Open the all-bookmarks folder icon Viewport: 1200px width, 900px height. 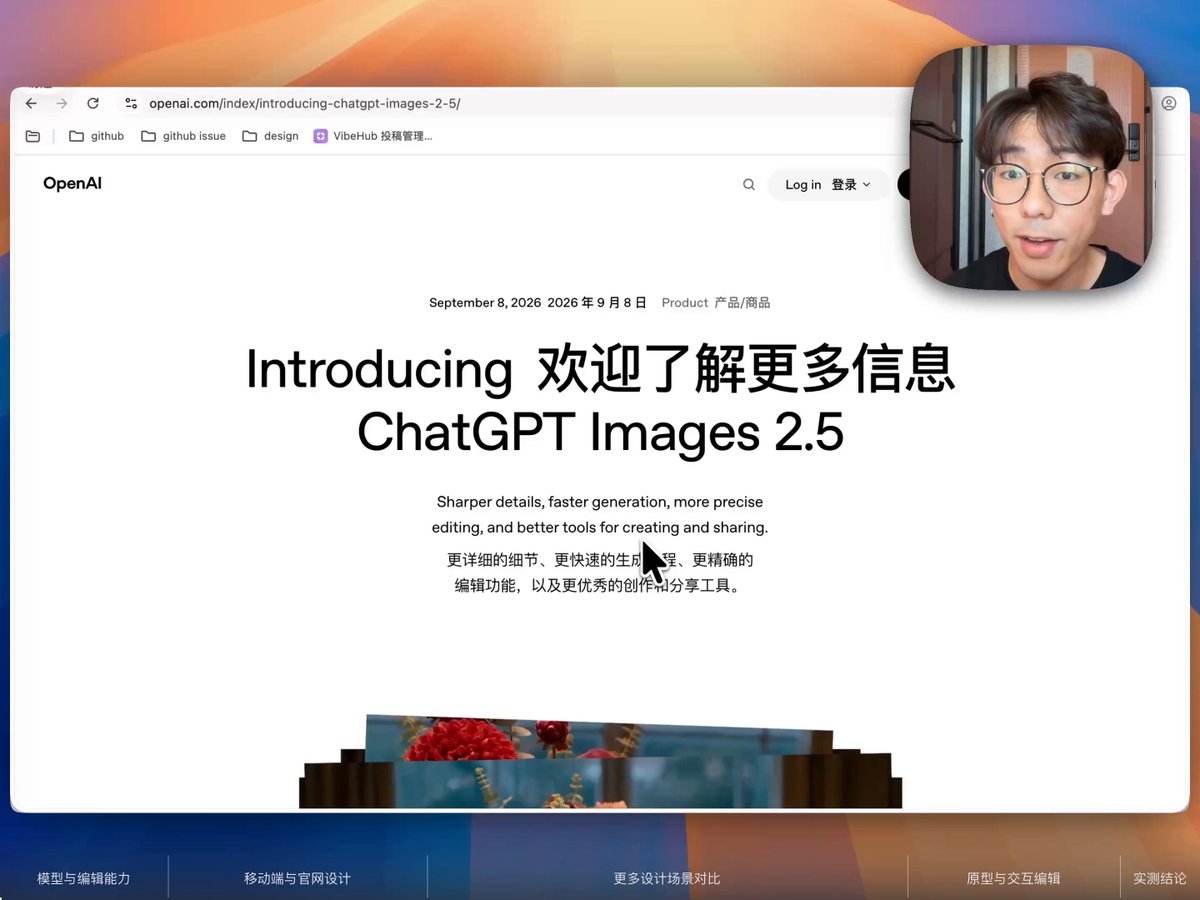[x=33, y=136]
